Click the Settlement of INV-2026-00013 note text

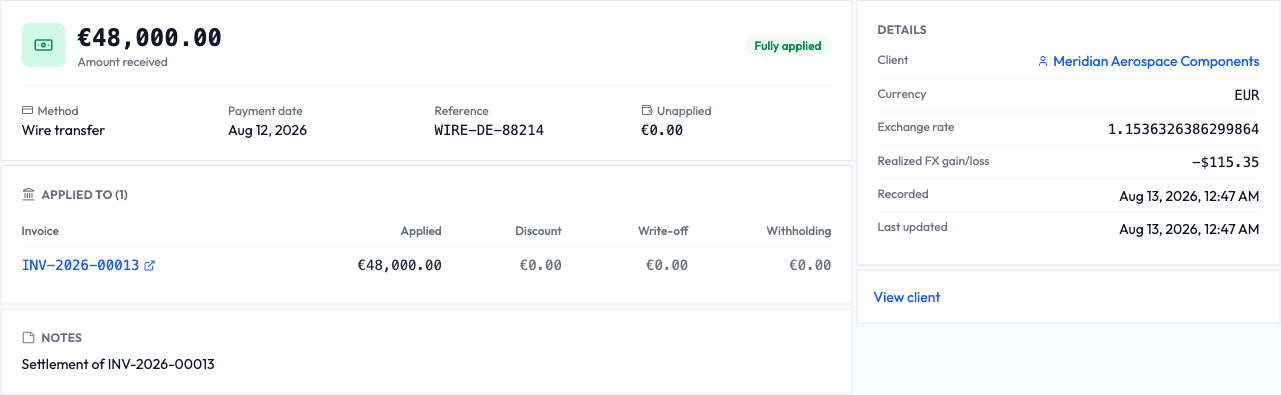118,364
